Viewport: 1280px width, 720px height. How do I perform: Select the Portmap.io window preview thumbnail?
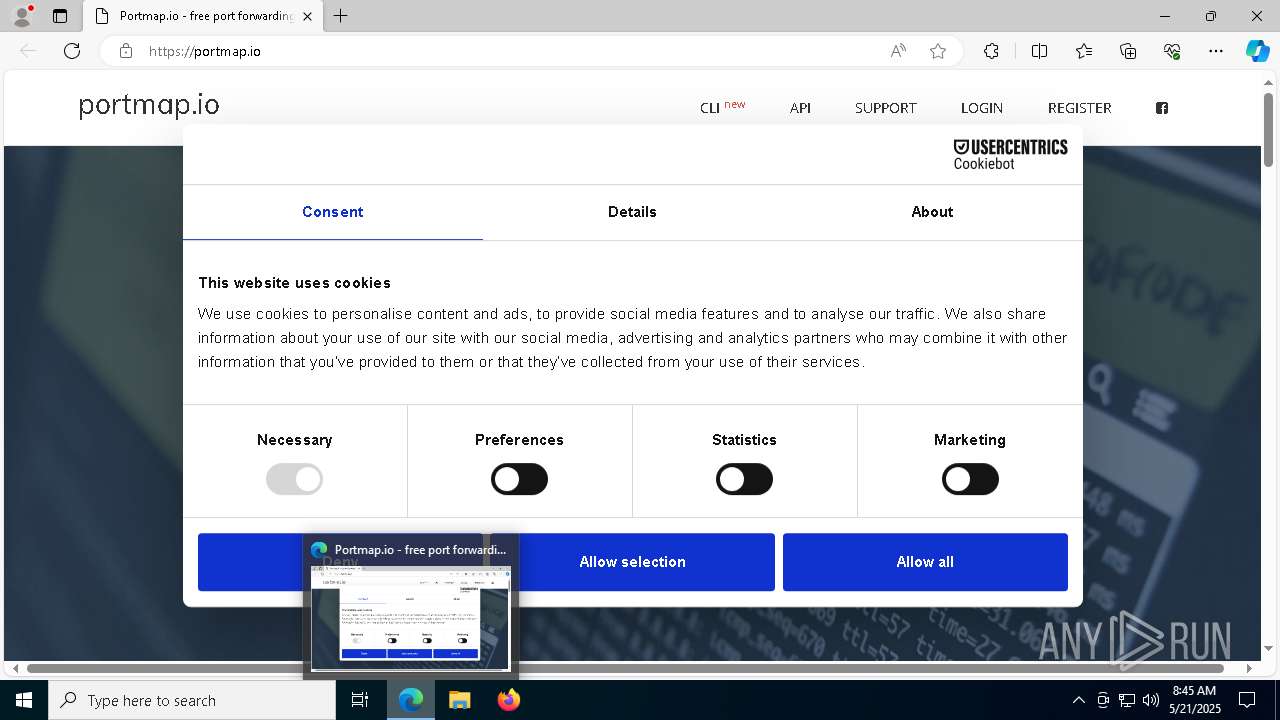(x=411, y=607)
